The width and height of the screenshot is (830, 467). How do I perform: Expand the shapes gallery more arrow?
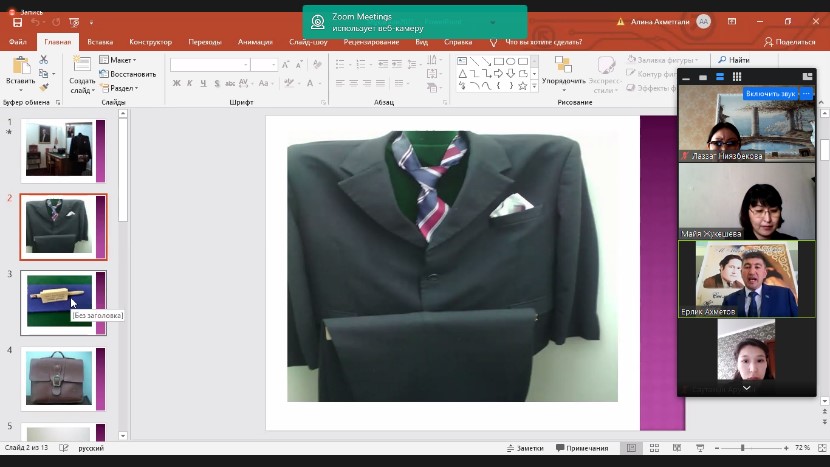(534, 87)
